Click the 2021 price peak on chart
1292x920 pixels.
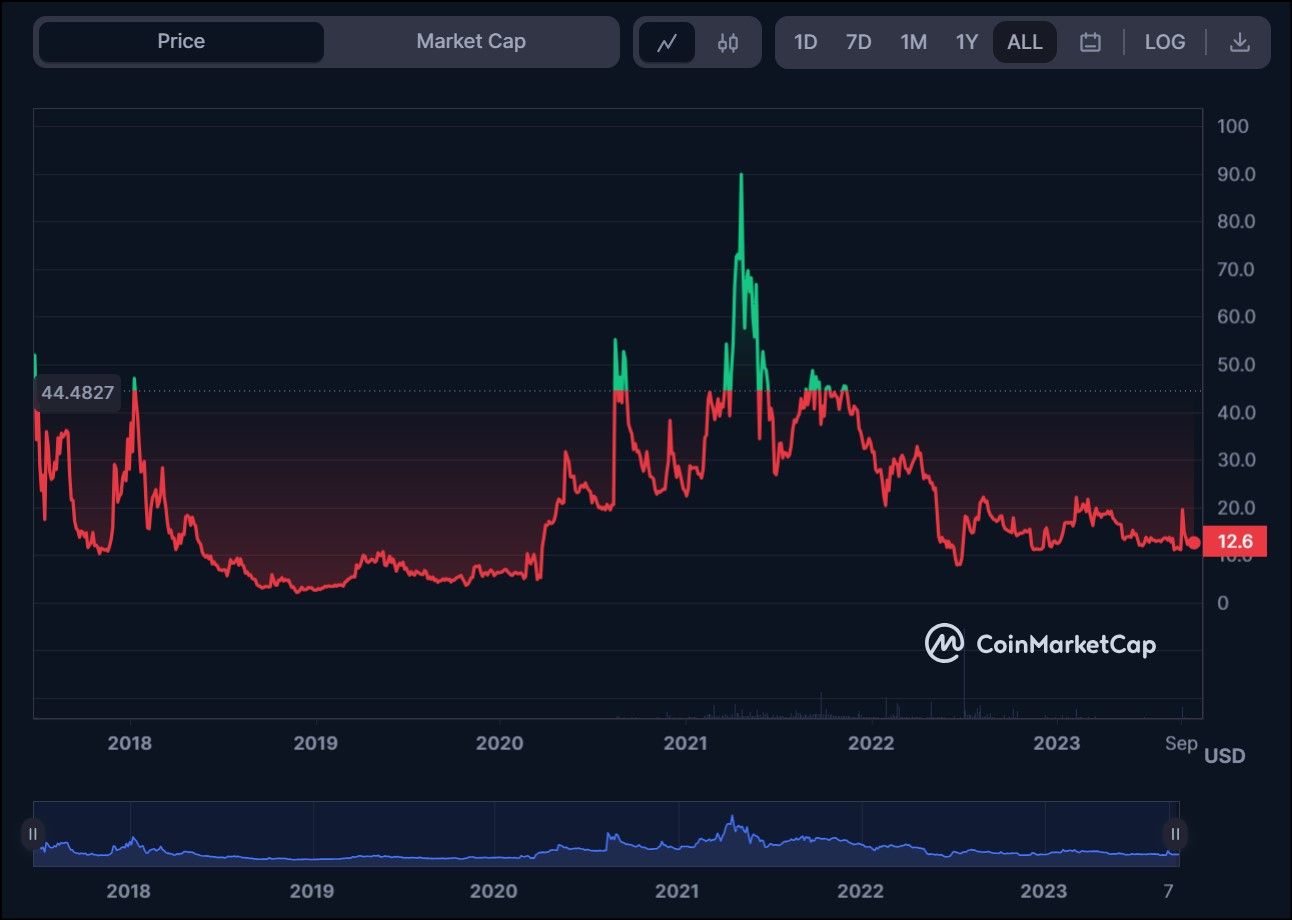(x=741, y=176)
